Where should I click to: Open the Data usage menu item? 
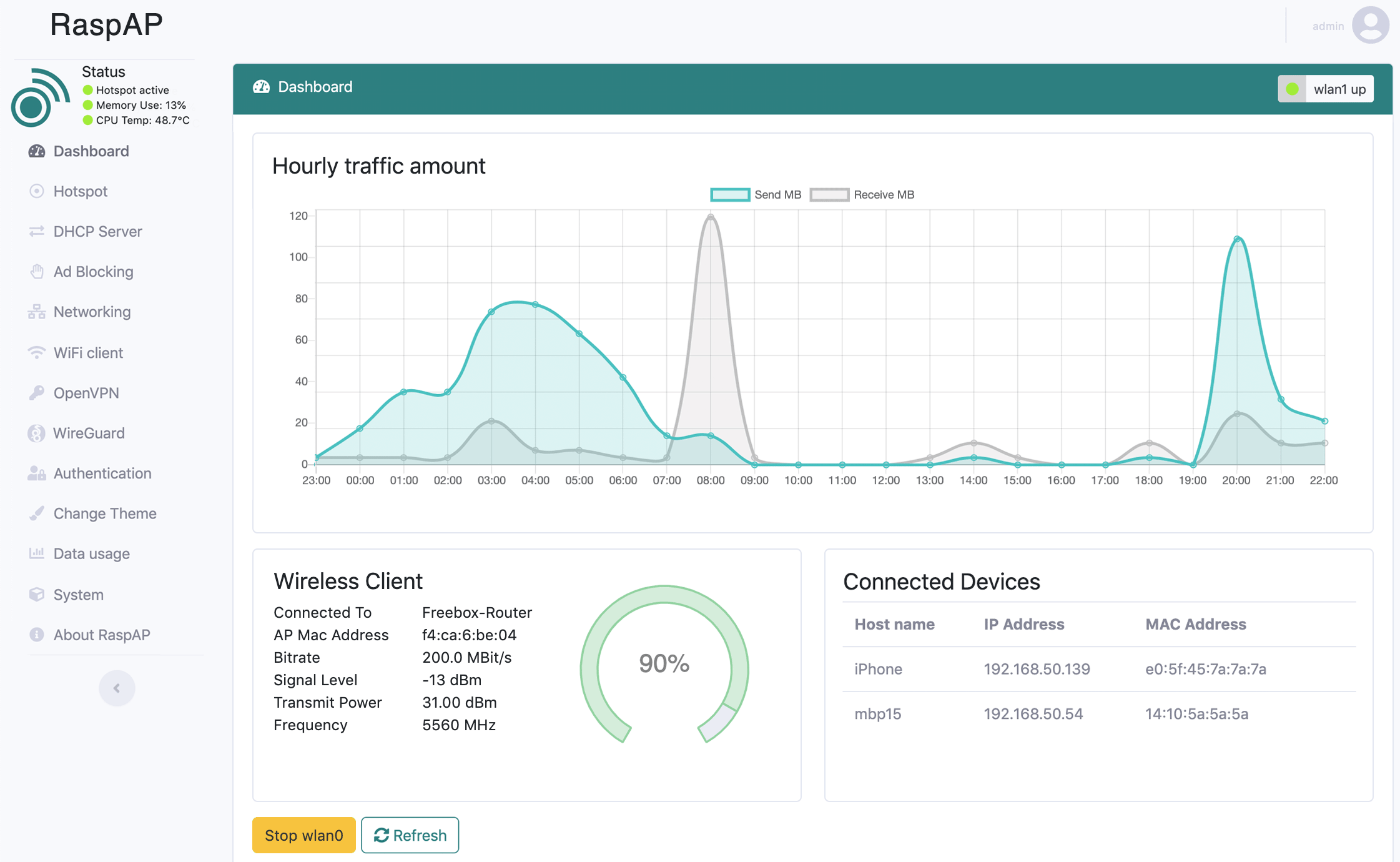click(x=91, y=554)
